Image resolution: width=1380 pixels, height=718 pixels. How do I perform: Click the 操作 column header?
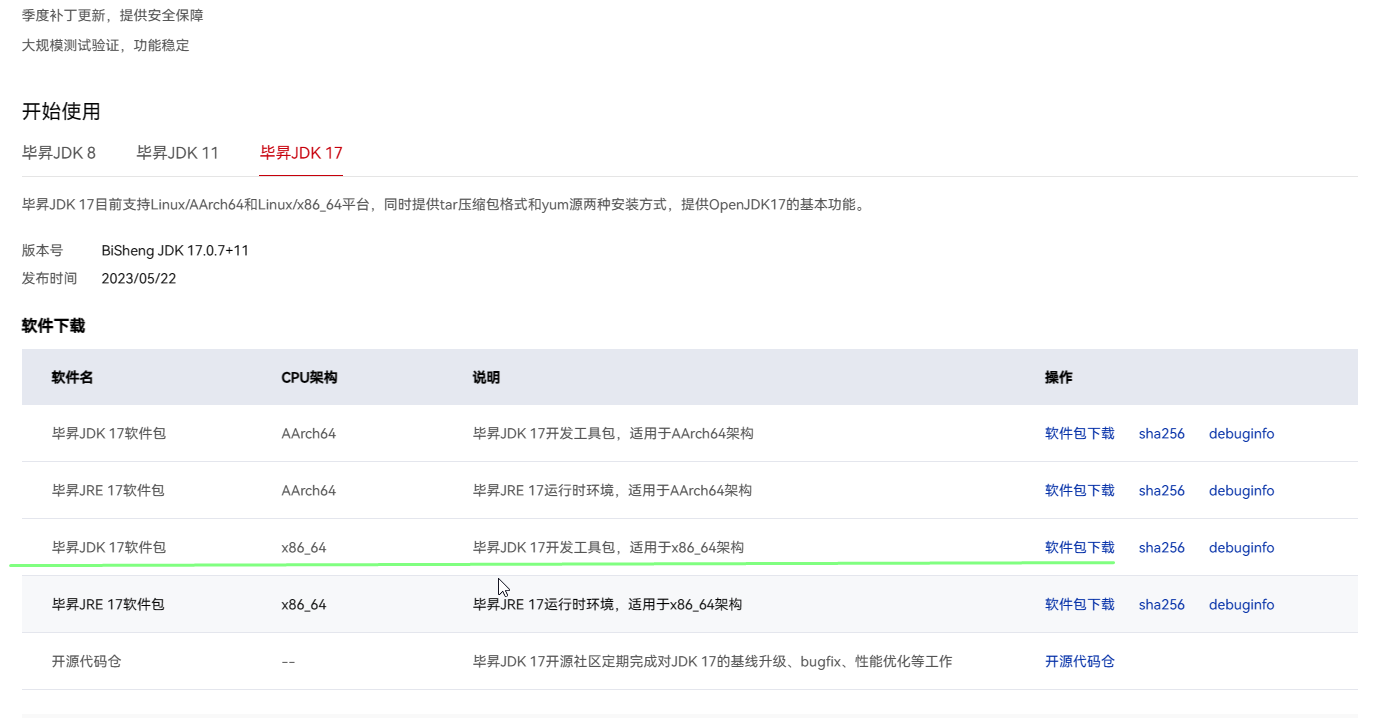point(1059,378)
